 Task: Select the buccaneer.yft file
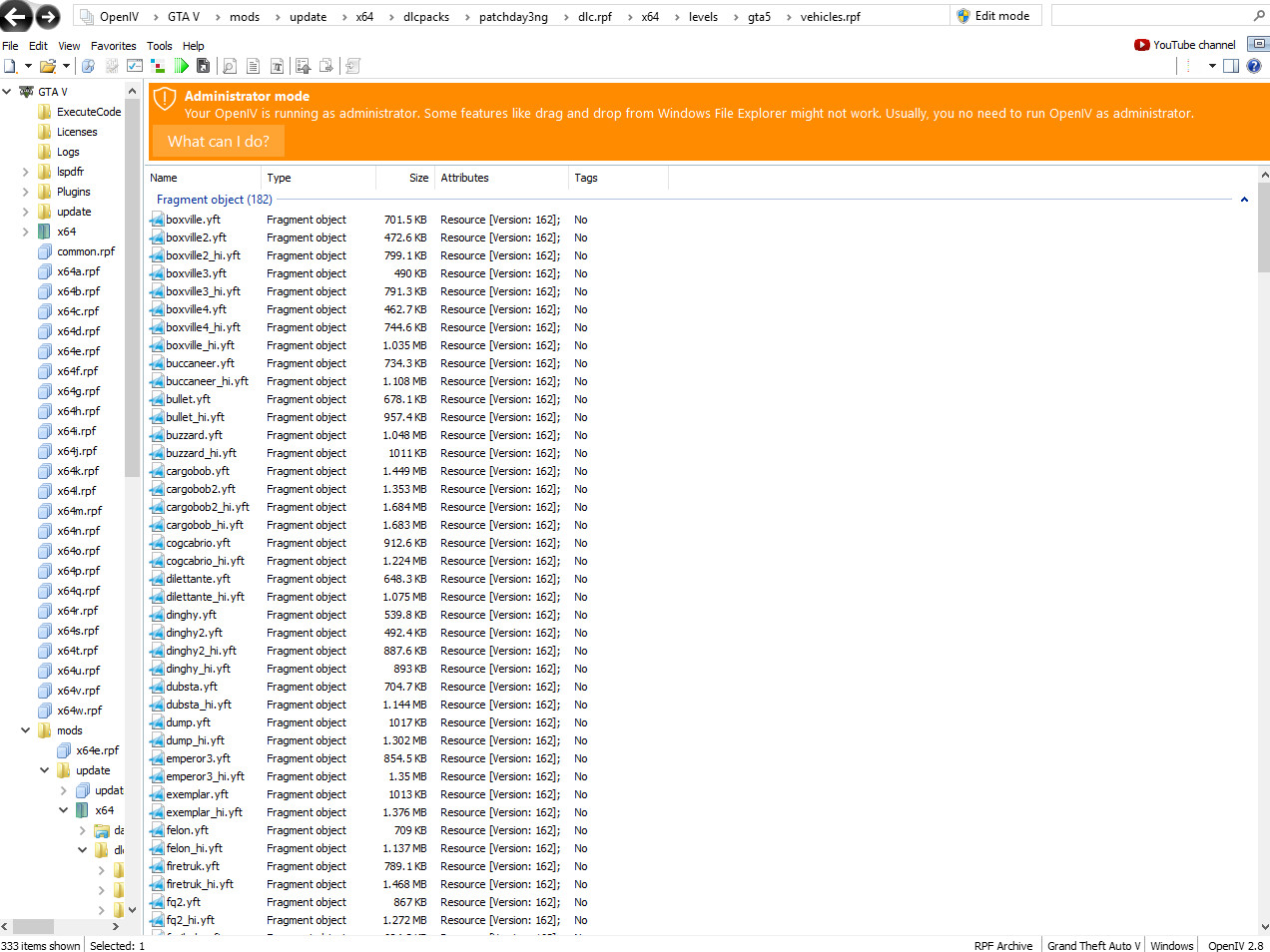pyautogui.click(x=200, y=363)
